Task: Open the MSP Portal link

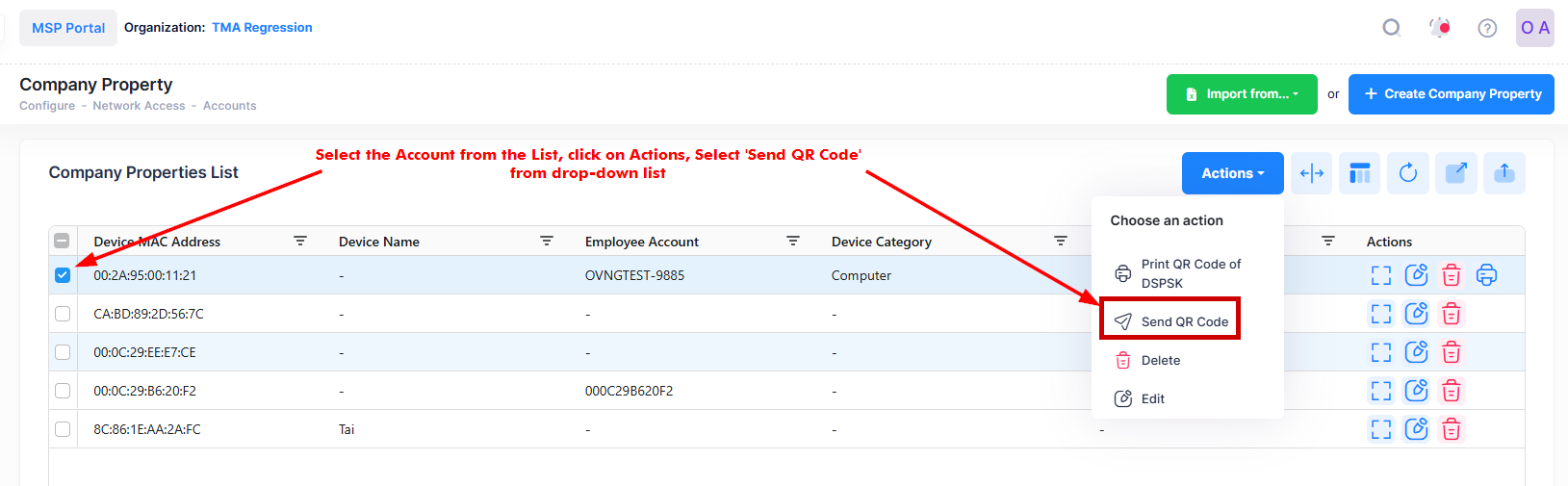Action: click(x=68, y=28)
